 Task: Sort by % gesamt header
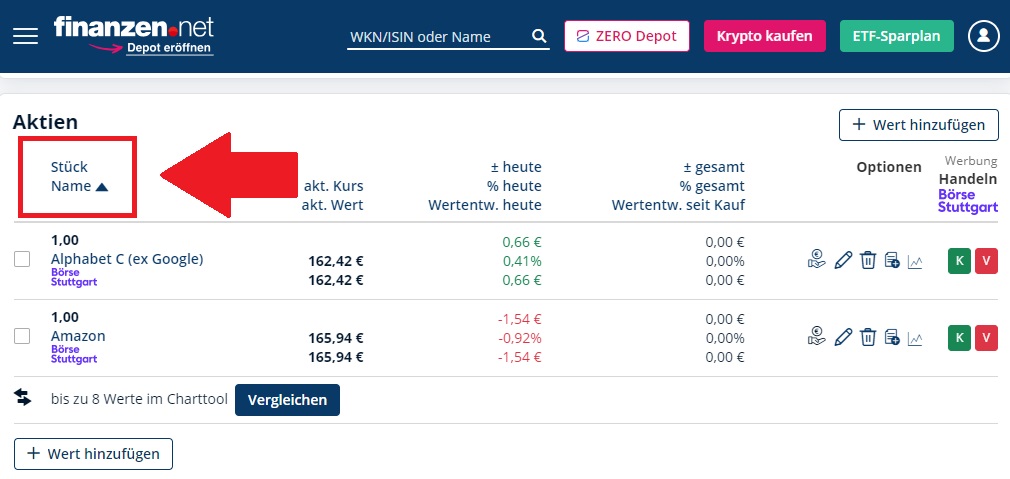(x=712, y=186)
